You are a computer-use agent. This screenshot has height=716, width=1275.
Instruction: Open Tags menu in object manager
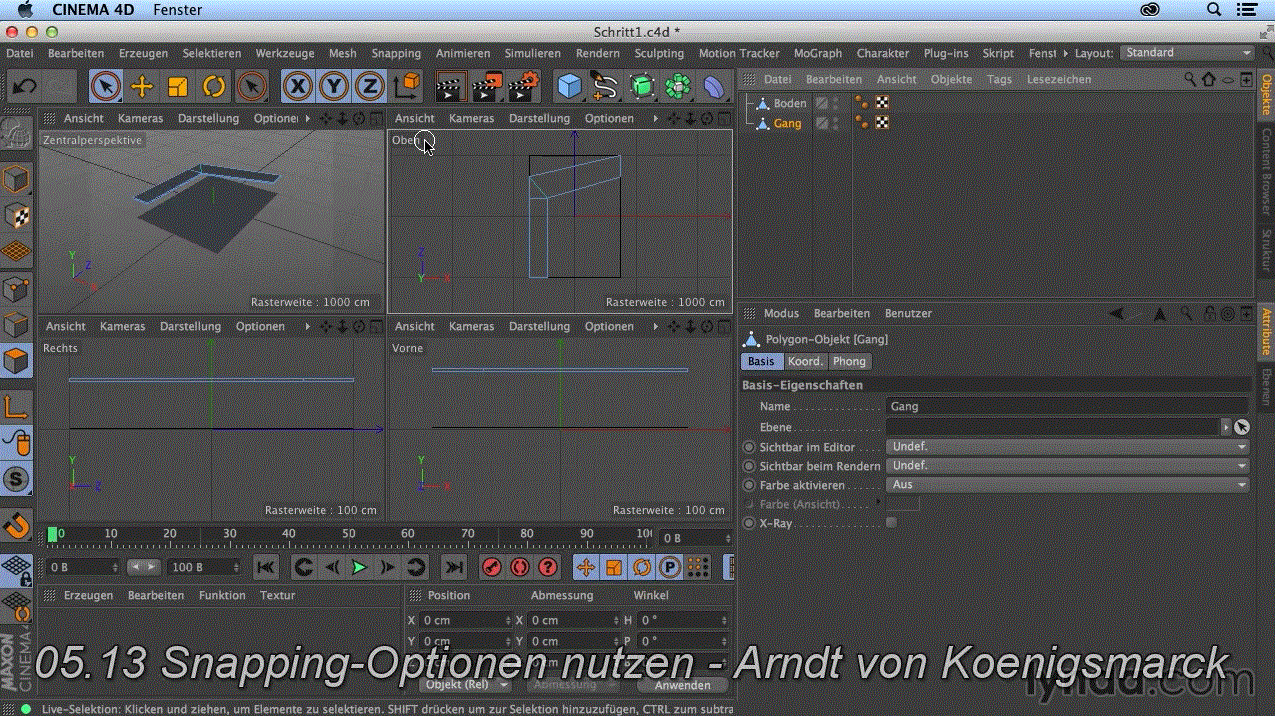pyautogui.click(x=999, y=79)
